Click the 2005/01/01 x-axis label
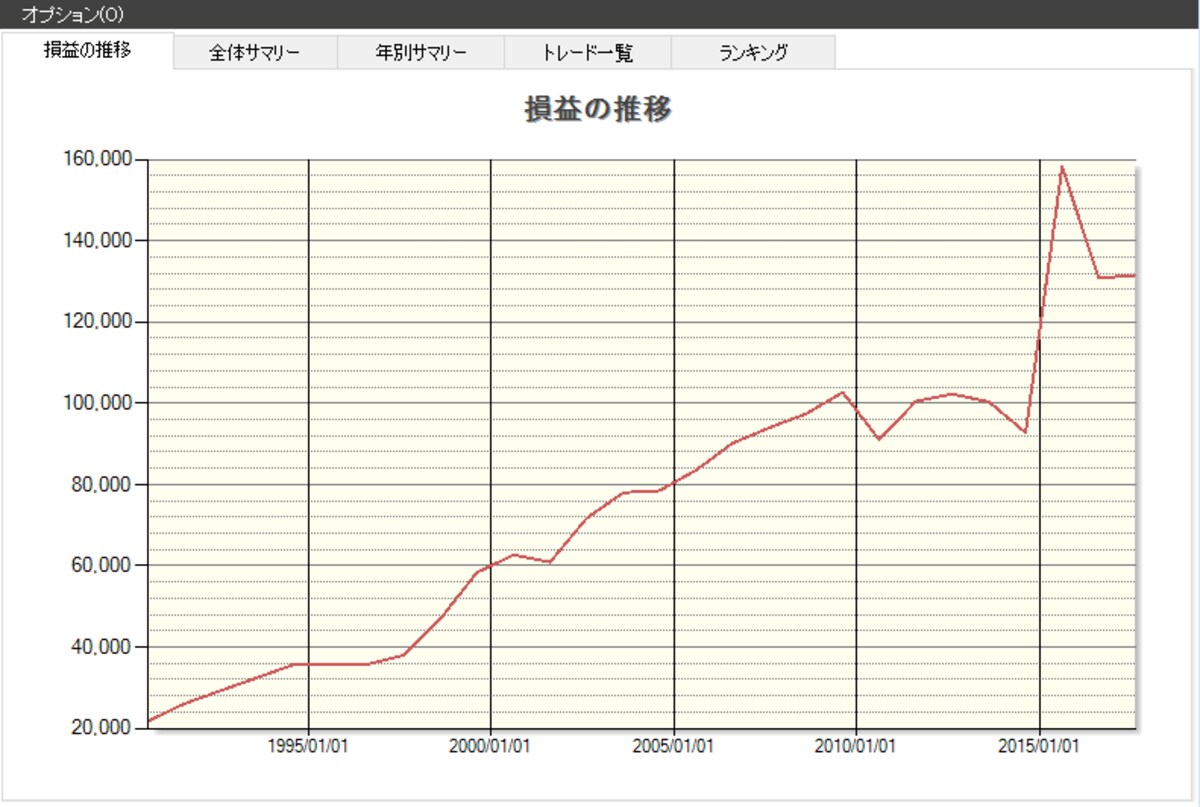 [674, 747]
